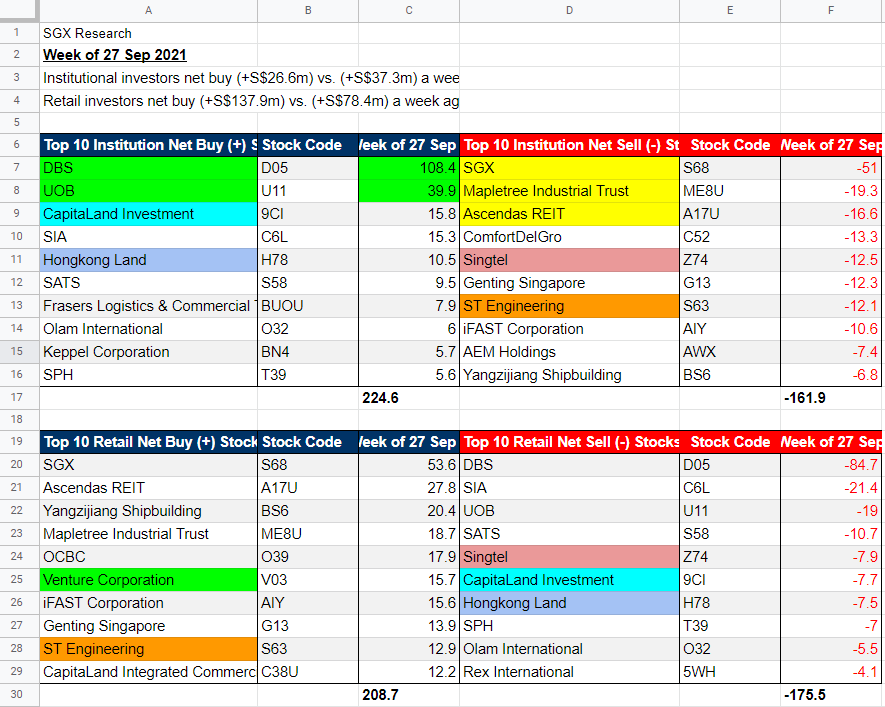Click the 'SGX Research' title cell
The image size is (885, 707).
click(148, 33)
